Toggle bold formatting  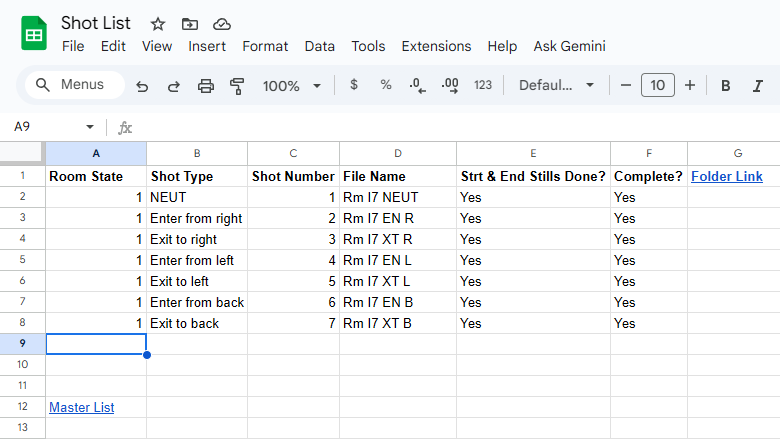click(x=726, y=86)
